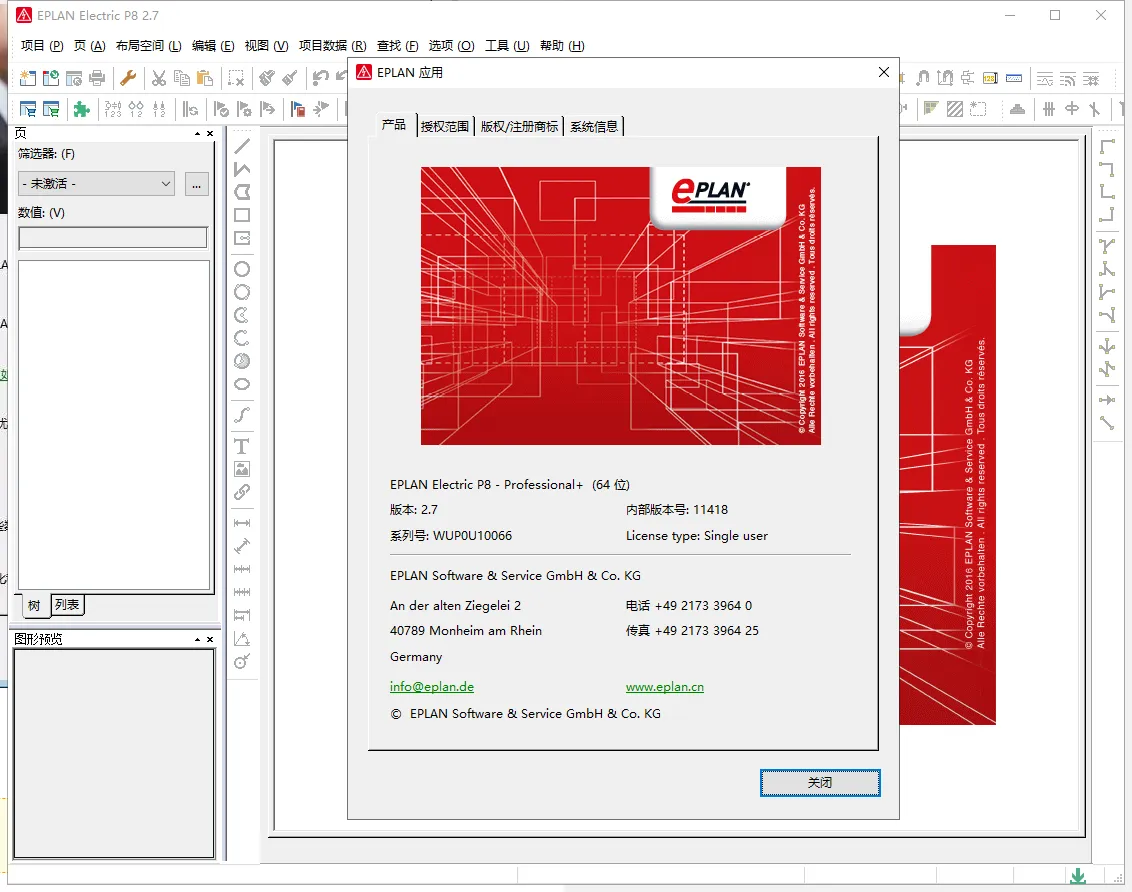This screenshot has width=1132, height=892.
Task: Switch to the 授权范围 tab
Action: tap(445, 126)
